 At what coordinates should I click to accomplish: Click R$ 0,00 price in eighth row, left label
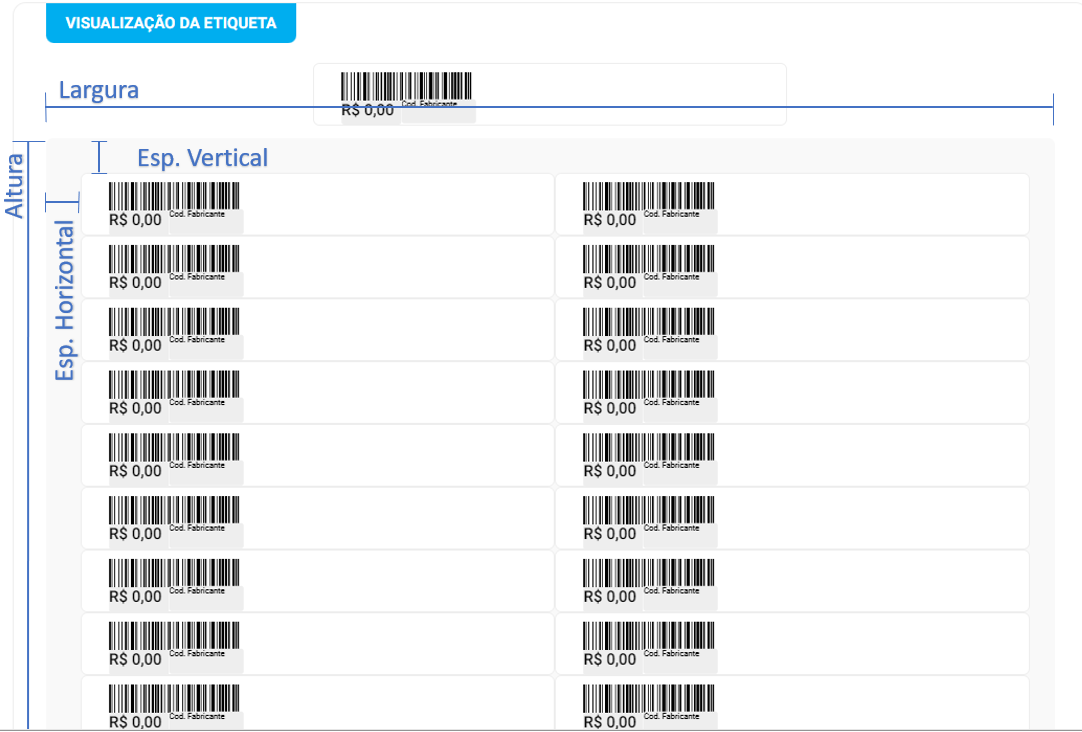coord(135,660)
